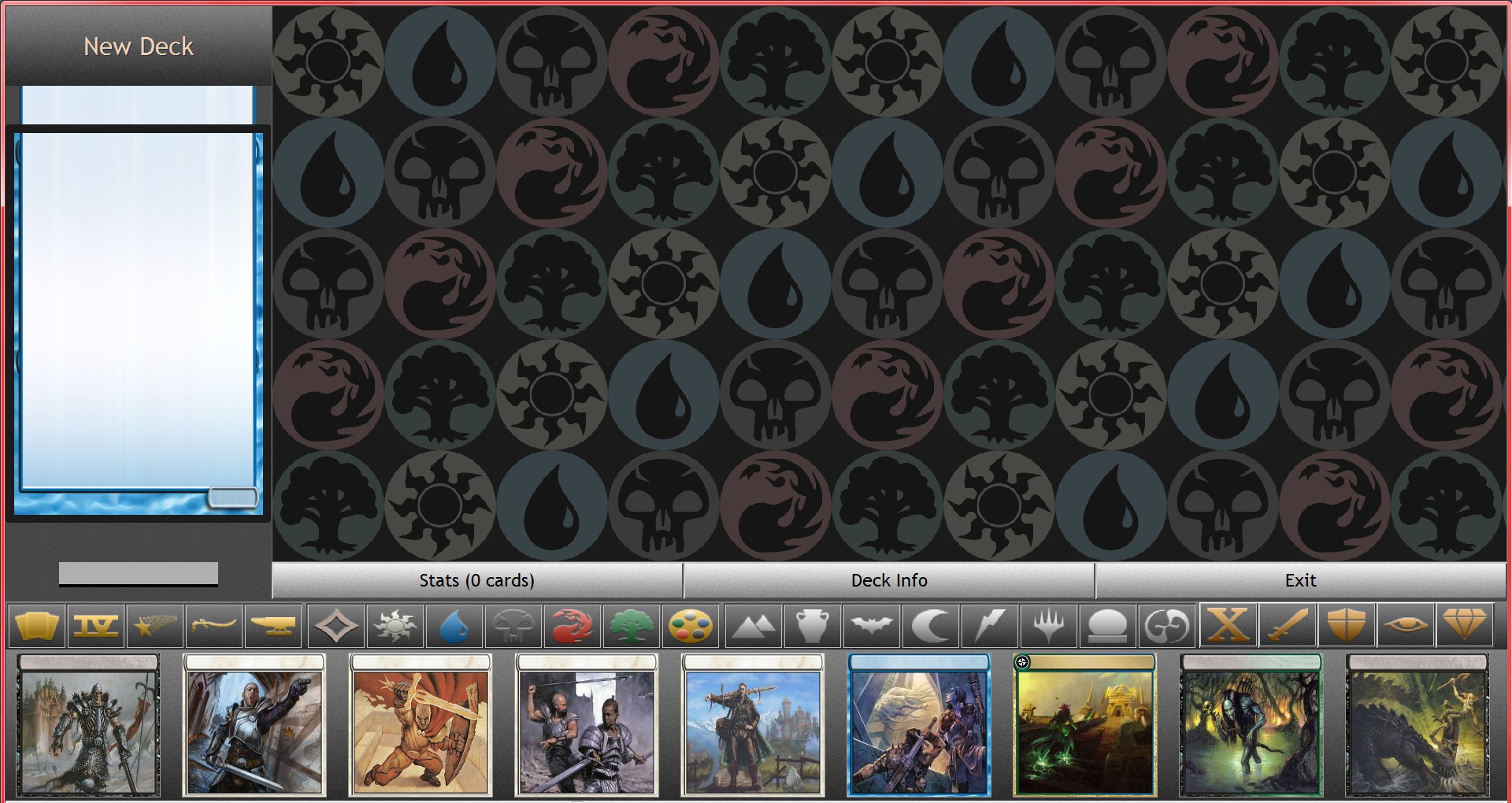
Task: Filter by instant using the lightning bolt icon
Action: coord(990,627)
